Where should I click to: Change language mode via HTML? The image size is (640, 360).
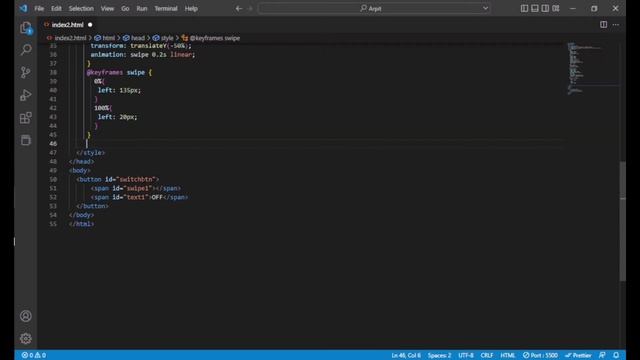(x=508, y=355)
